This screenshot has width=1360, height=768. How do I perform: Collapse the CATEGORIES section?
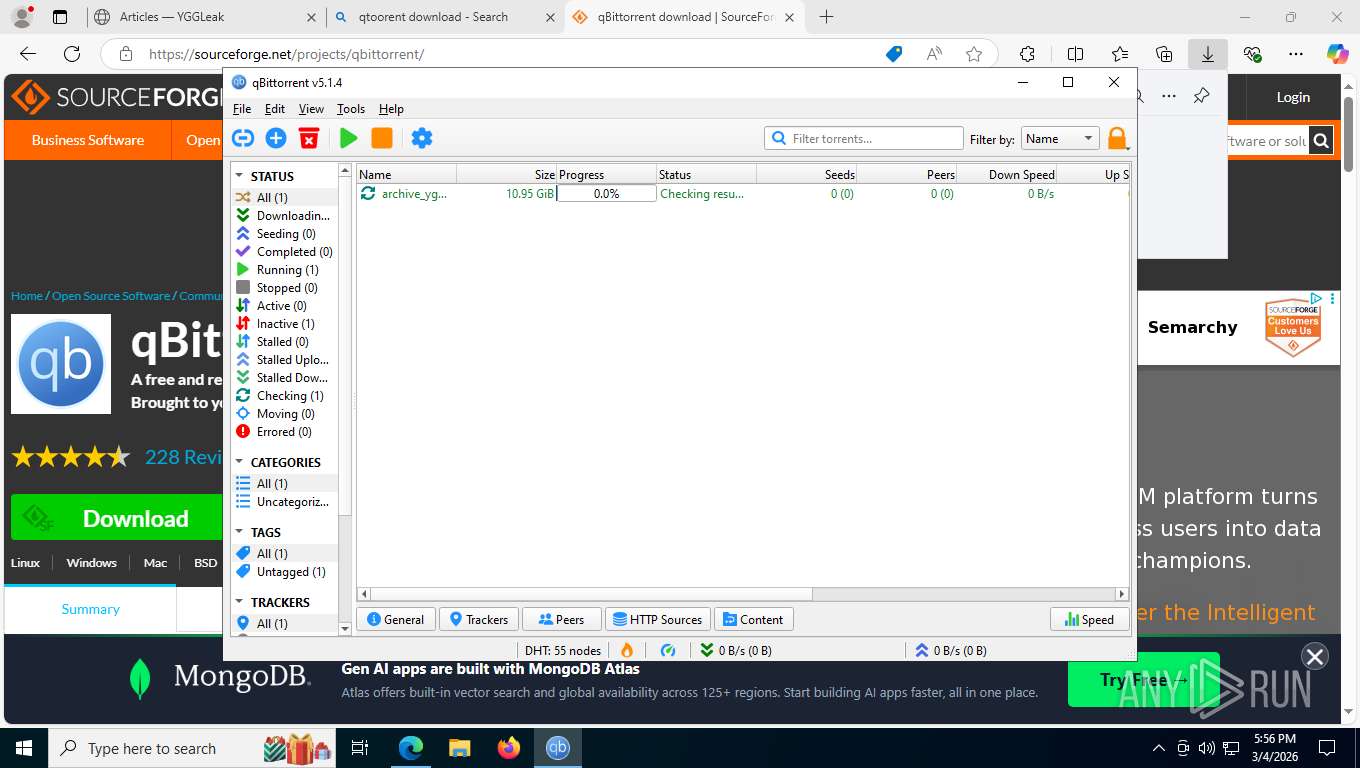(x=240, y=462)
